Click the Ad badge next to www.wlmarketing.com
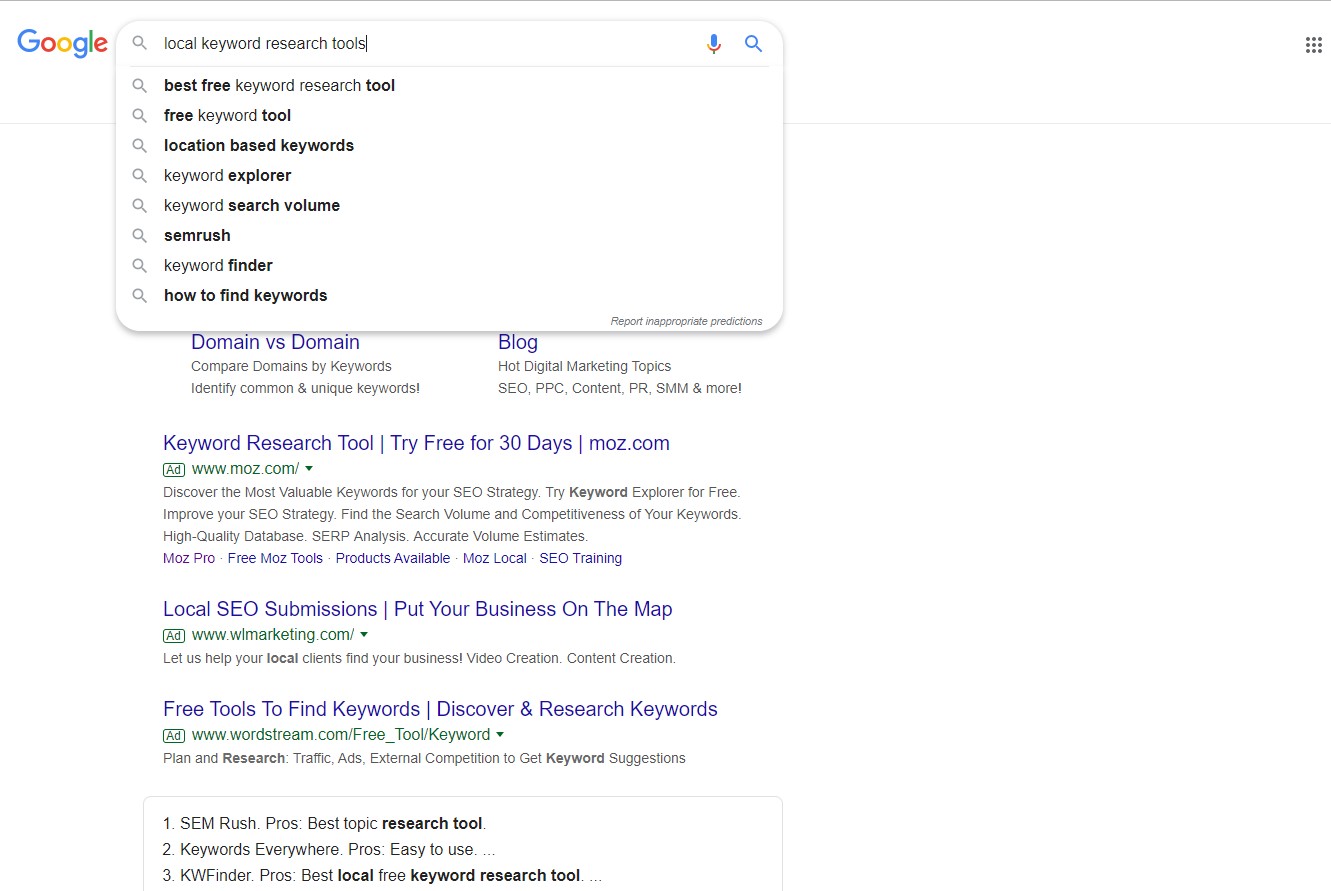This screenshot has height=891, width=1331. click(x=174, y=635)
